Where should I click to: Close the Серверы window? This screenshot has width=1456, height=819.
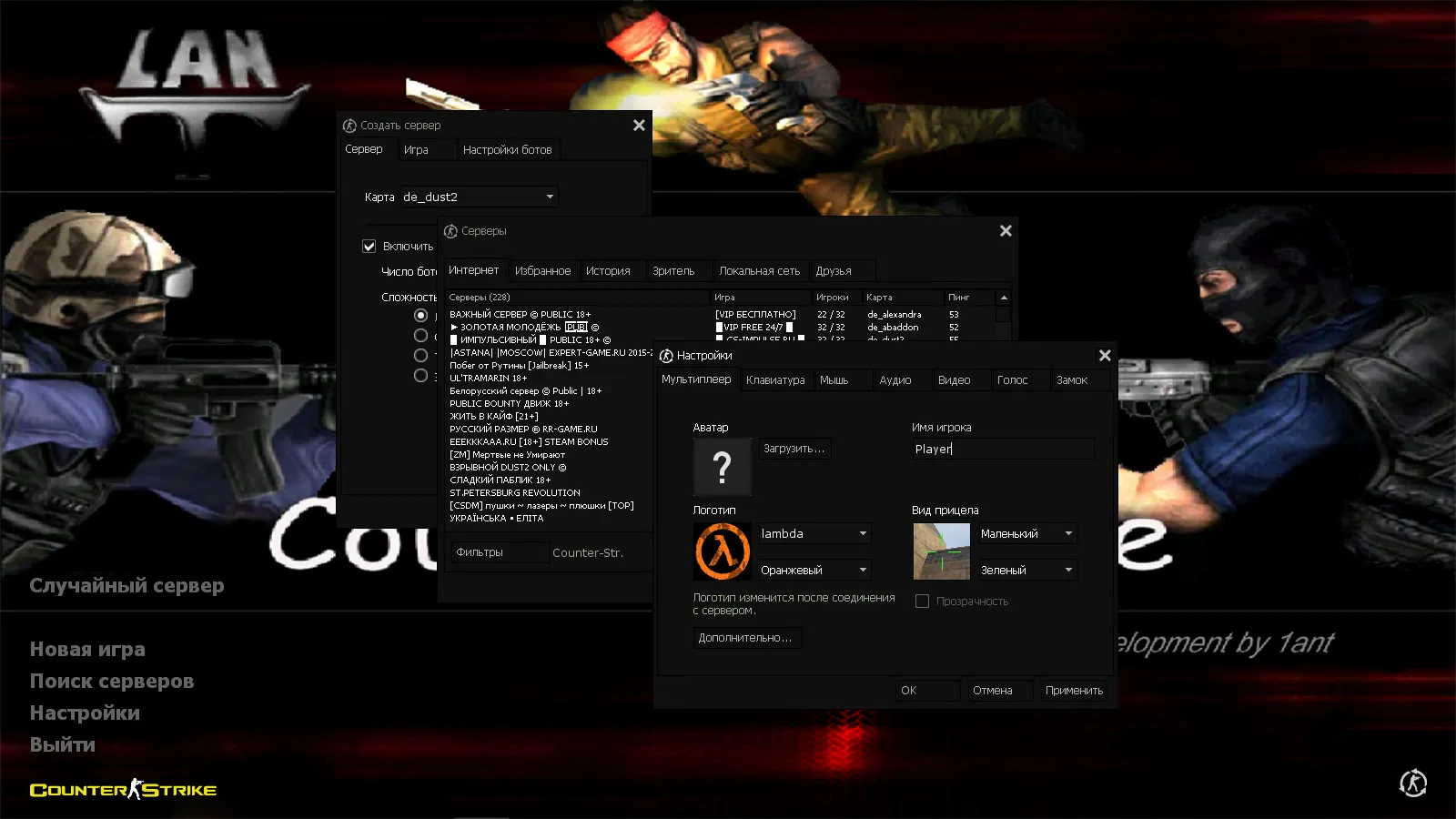1006,231
